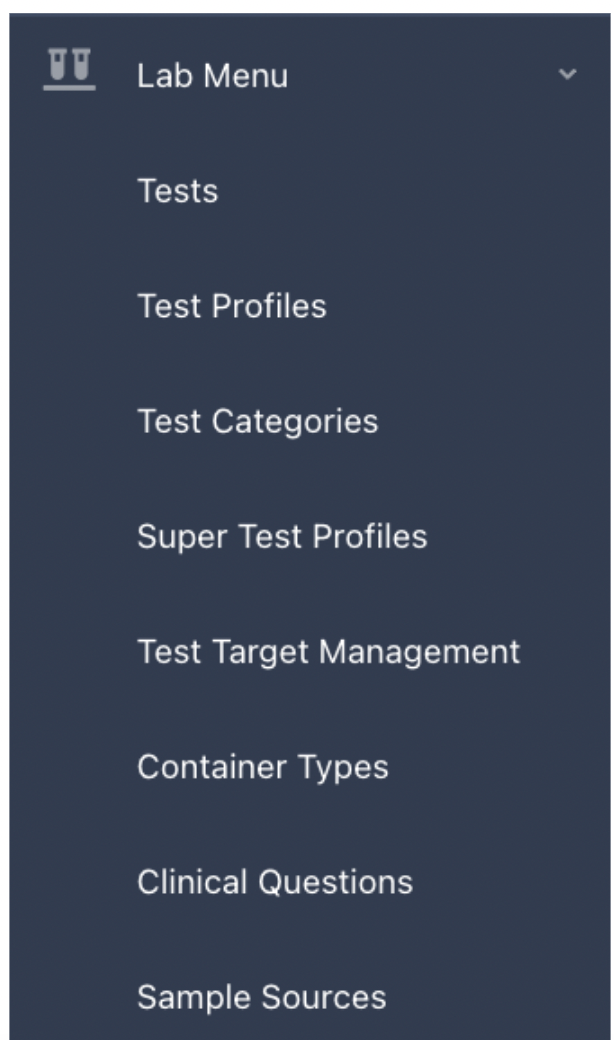Click the Sample Sources link at the list bottom
This screenshot has height=1040, width=614.
pyautogui.click(x=262, y=998)
